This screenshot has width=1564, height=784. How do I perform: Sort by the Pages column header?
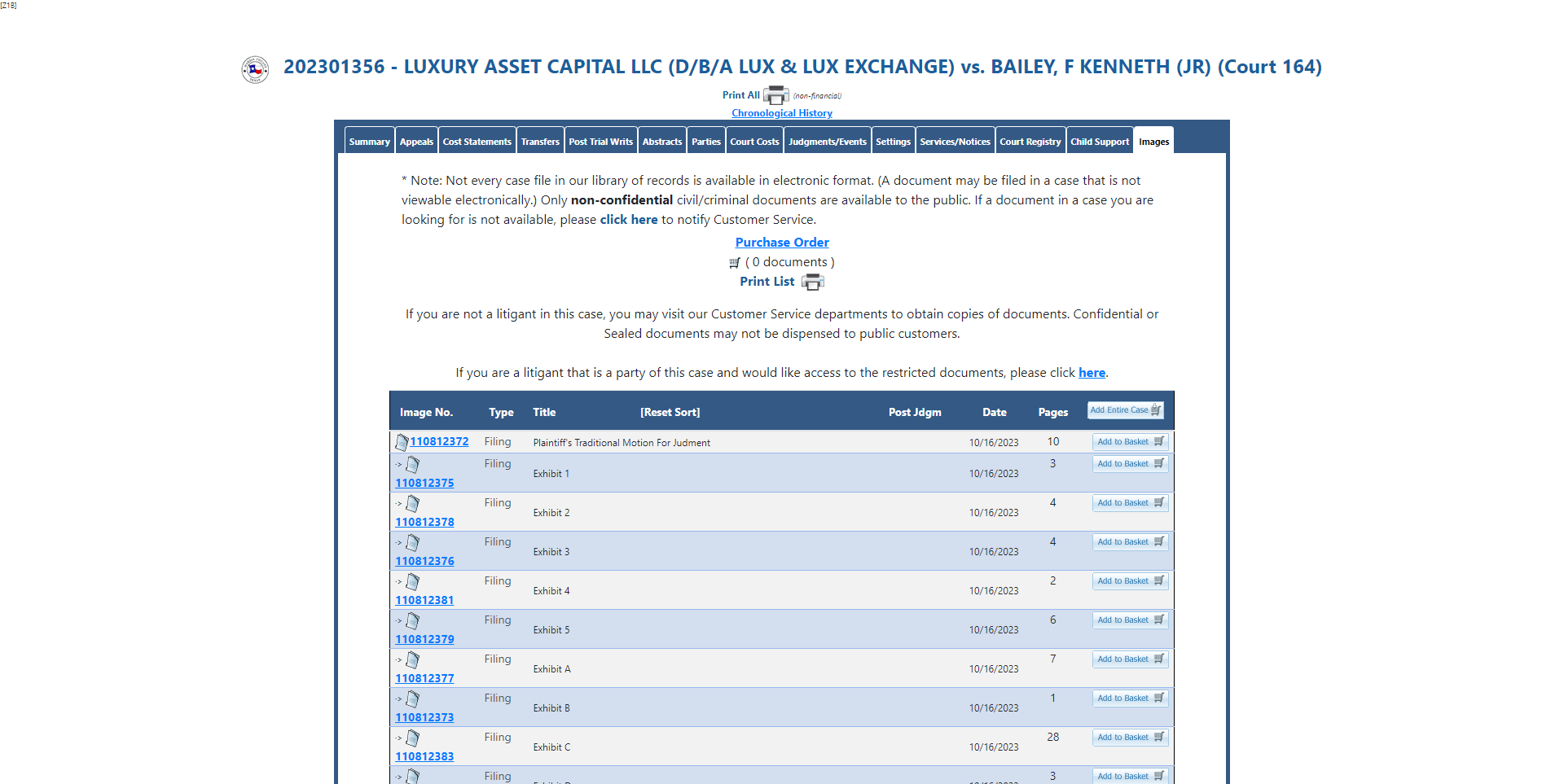pos(1052,413)
